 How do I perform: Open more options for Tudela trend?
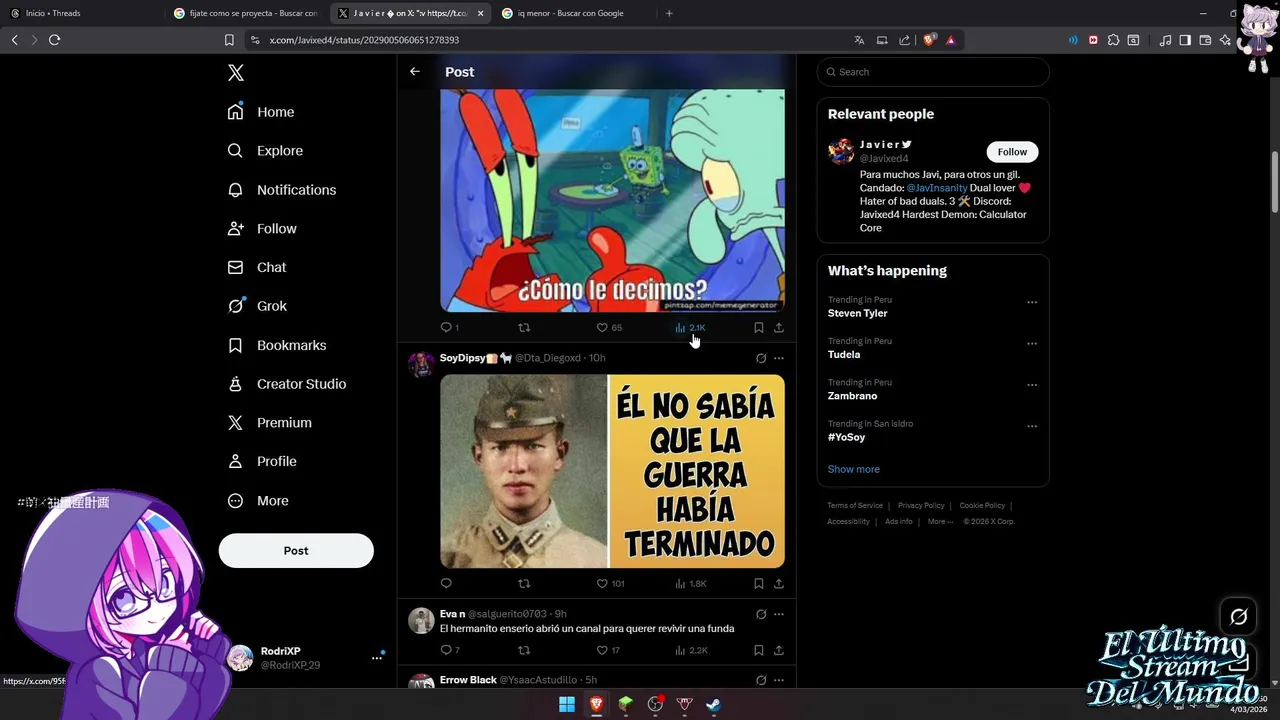1032,343
